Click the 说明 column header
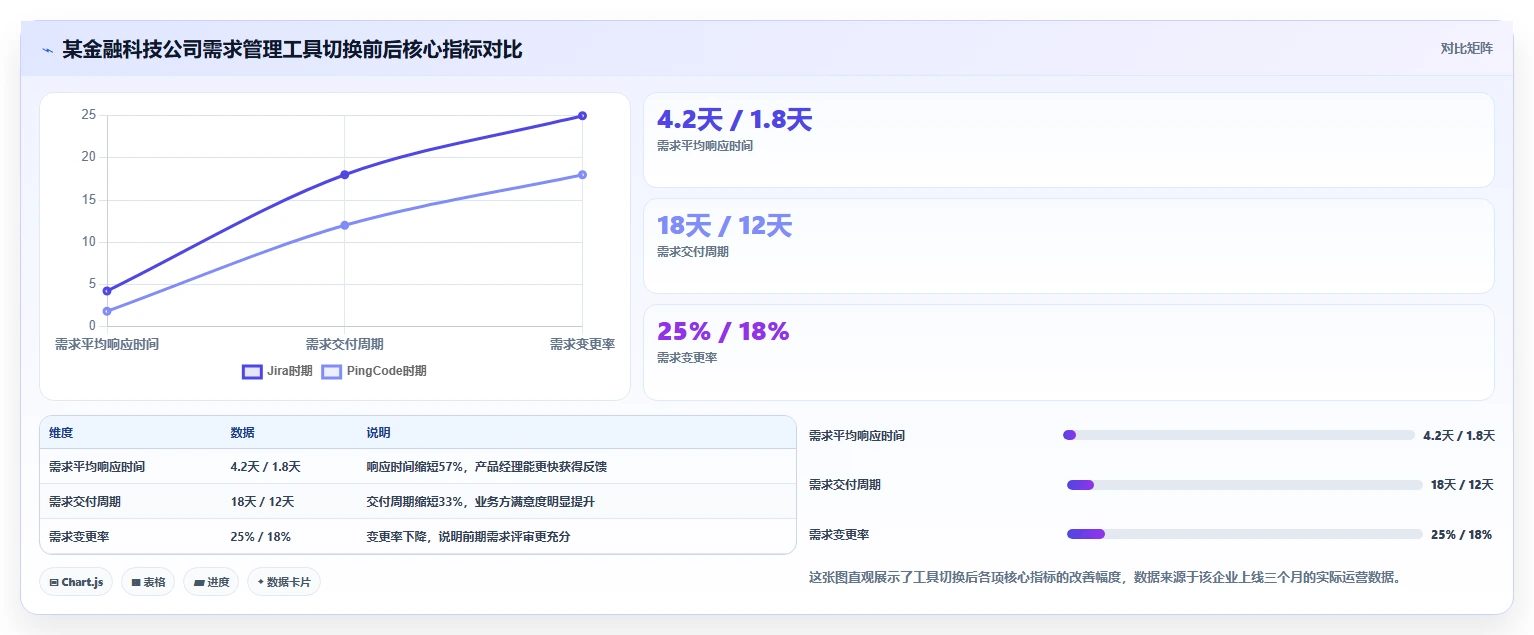Image resolution: width=1534 pixels, height=635 pixels. coord(378,433)
